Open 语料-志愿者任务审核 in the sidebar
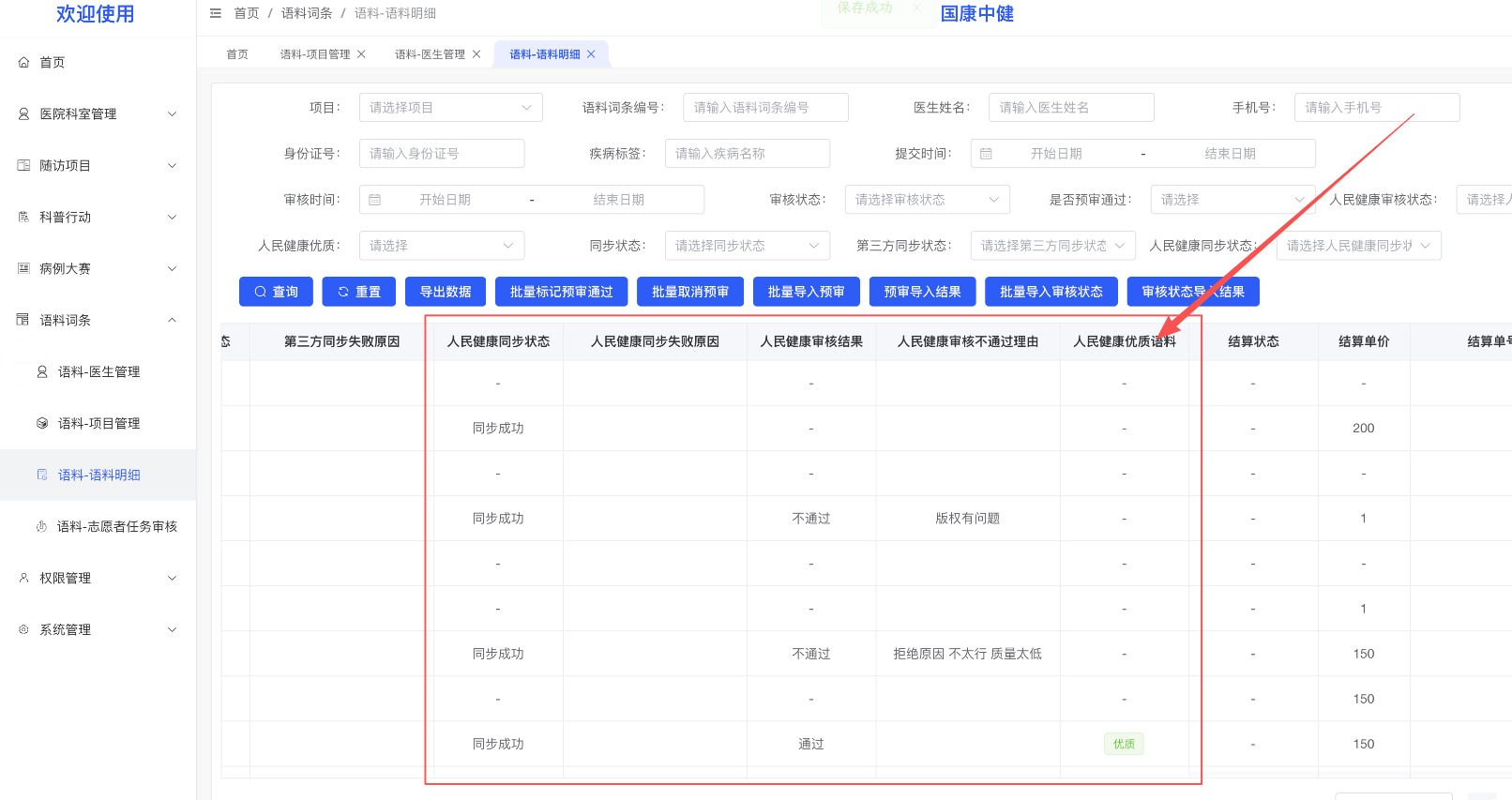Image resolution: width=1512 pixels, height=800 pixels. pyautogui.click(x=98, y=526)
